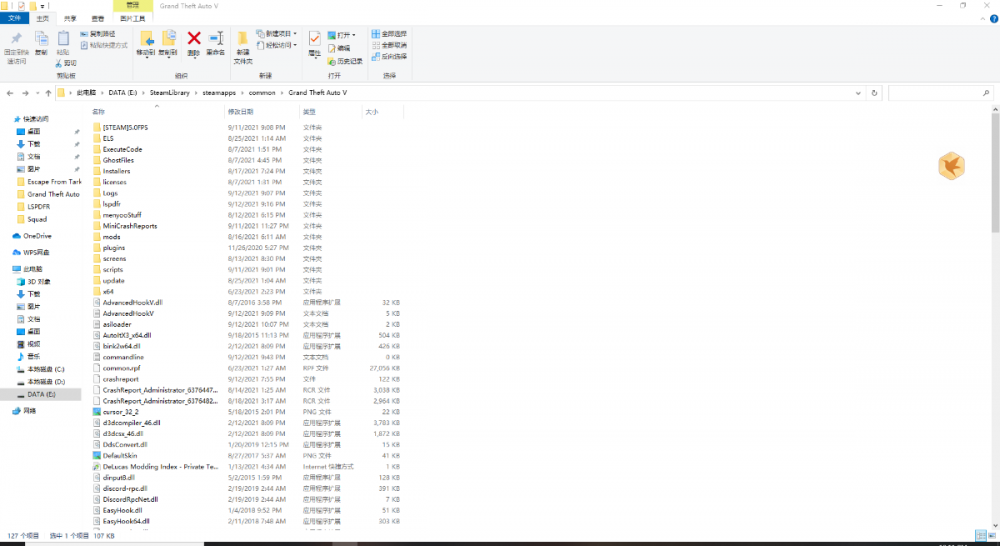Refresh the current folder view
The width and height of the screenshot is (1000, 546).
point(874,93)
